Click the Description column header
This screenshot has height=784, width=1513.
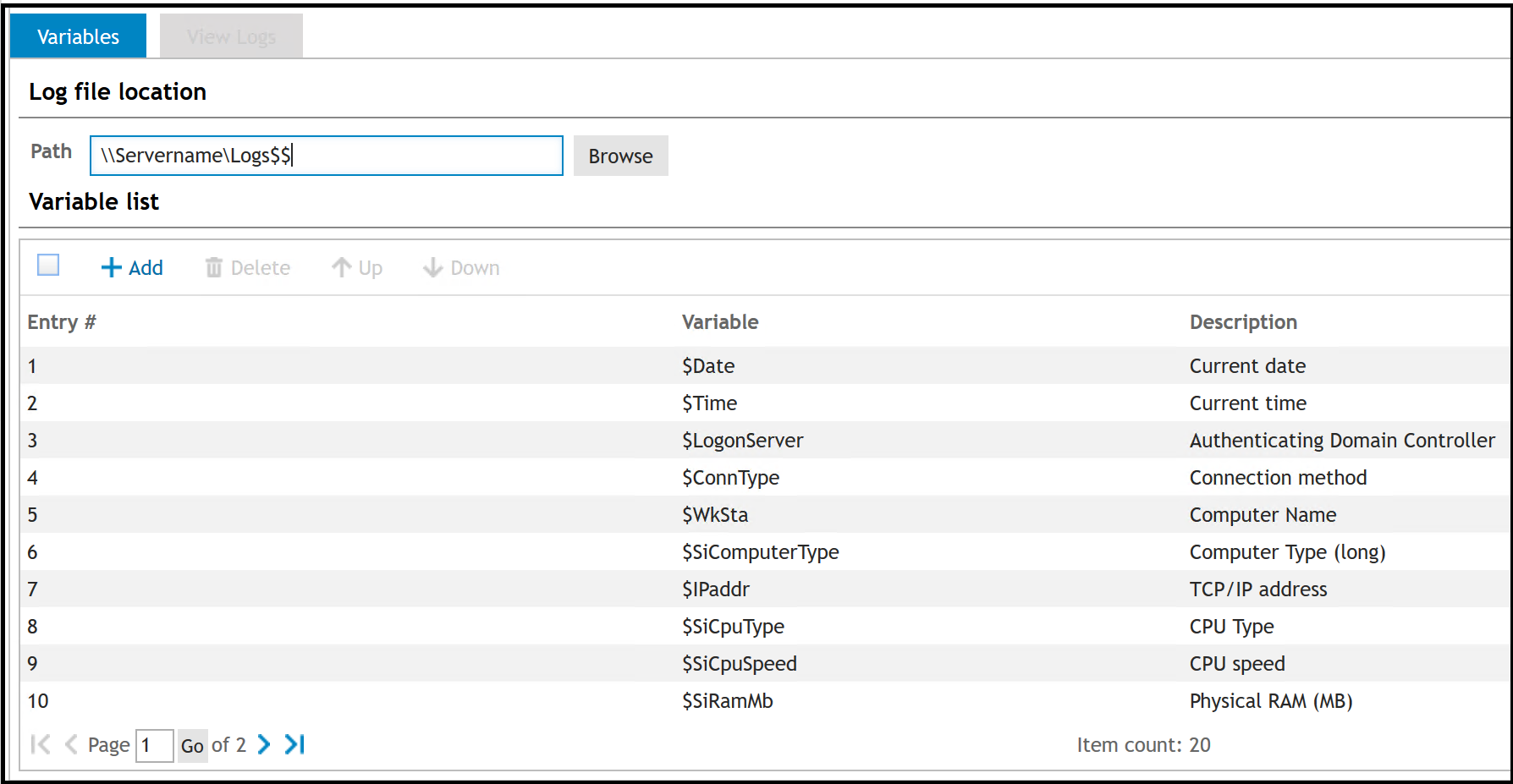pos(1242,322)
